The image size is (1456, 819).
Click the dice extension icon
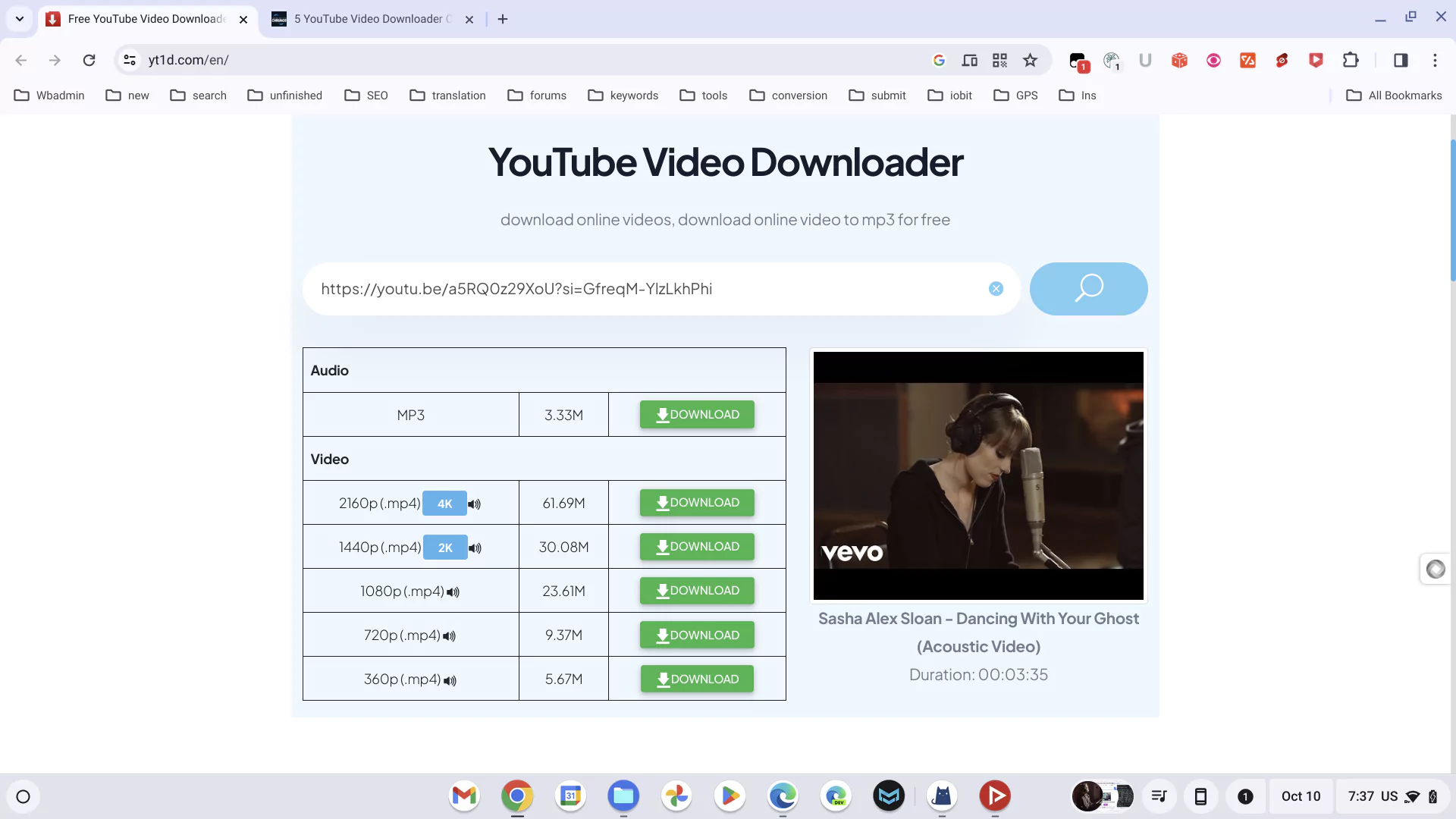point(1178,60)
